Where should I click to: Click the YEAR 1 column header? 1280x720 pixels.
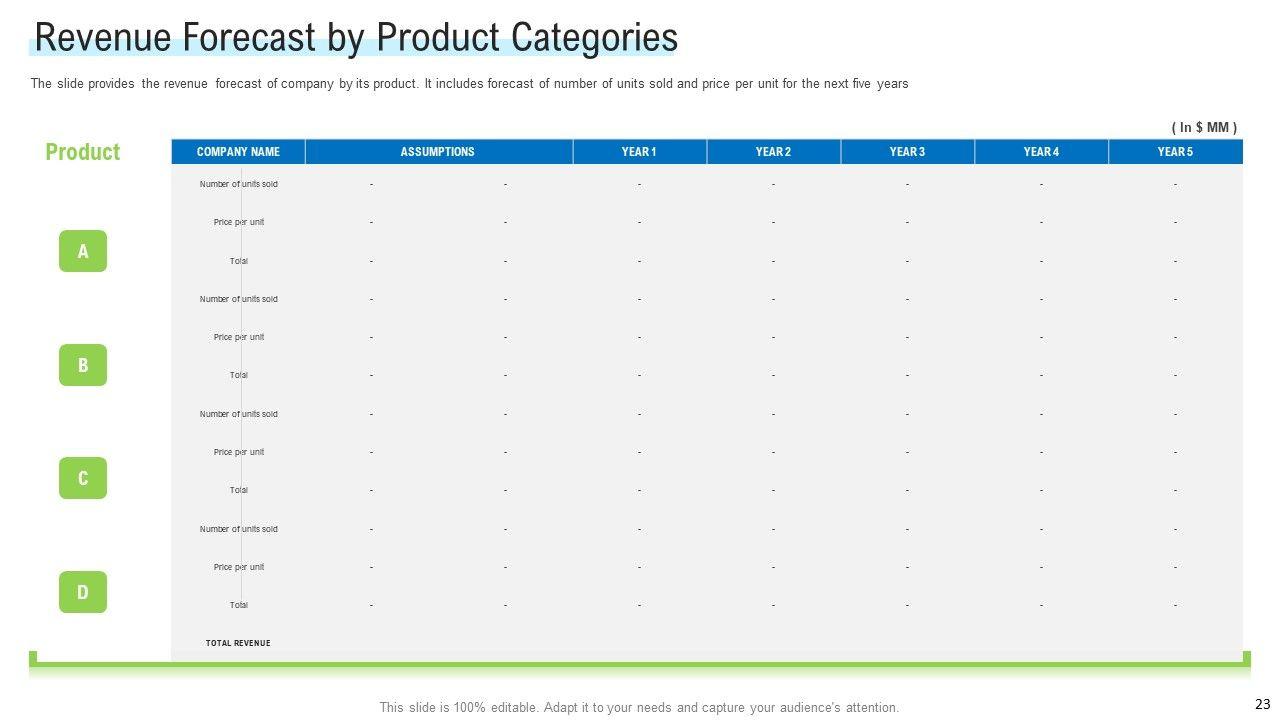click(639, 152)
